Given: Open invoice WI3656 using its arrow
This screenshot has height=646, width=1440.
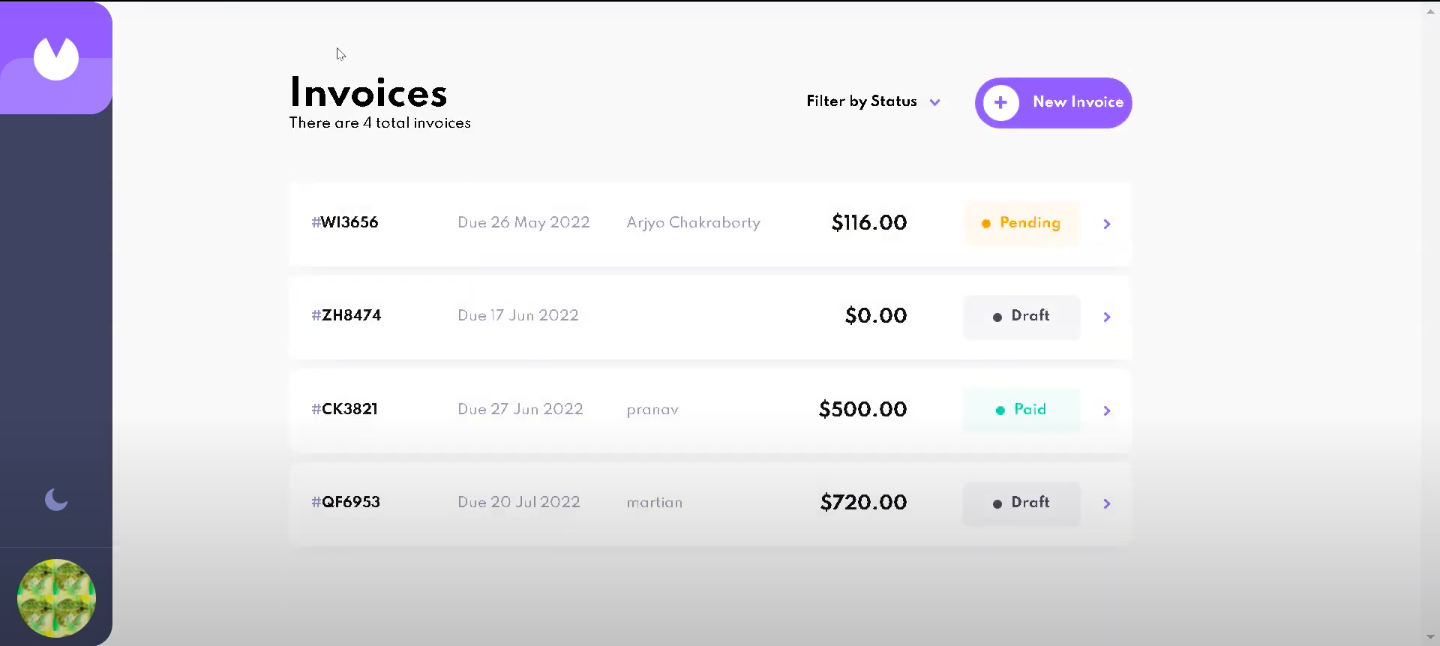Looking at the screenshot, I should tap(1107, 224).
